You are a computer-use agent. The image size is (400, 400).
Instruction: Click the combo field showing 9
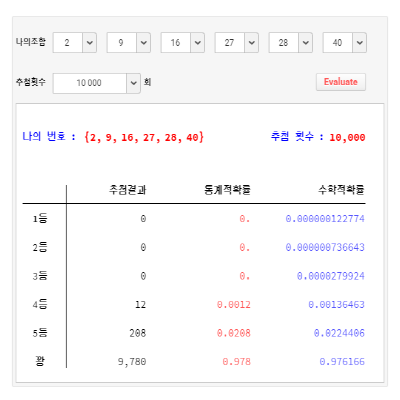click(x=122, y=43)
